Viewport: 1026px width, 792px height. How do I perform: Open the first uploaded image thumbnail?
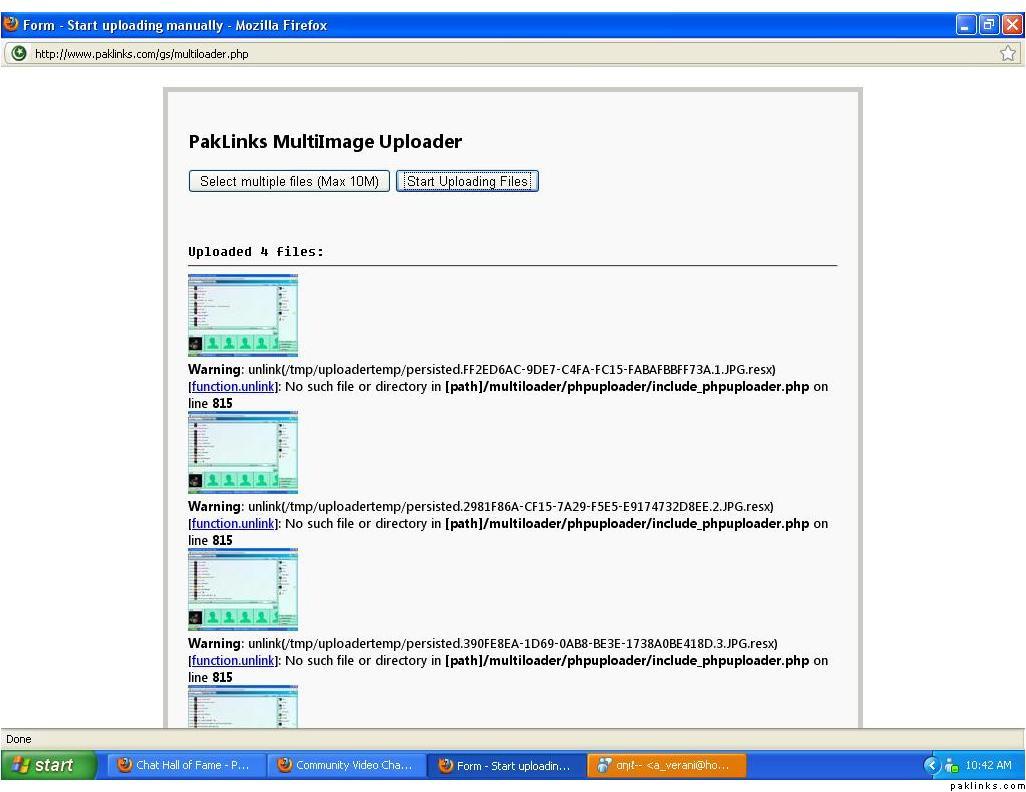[243, 315]
